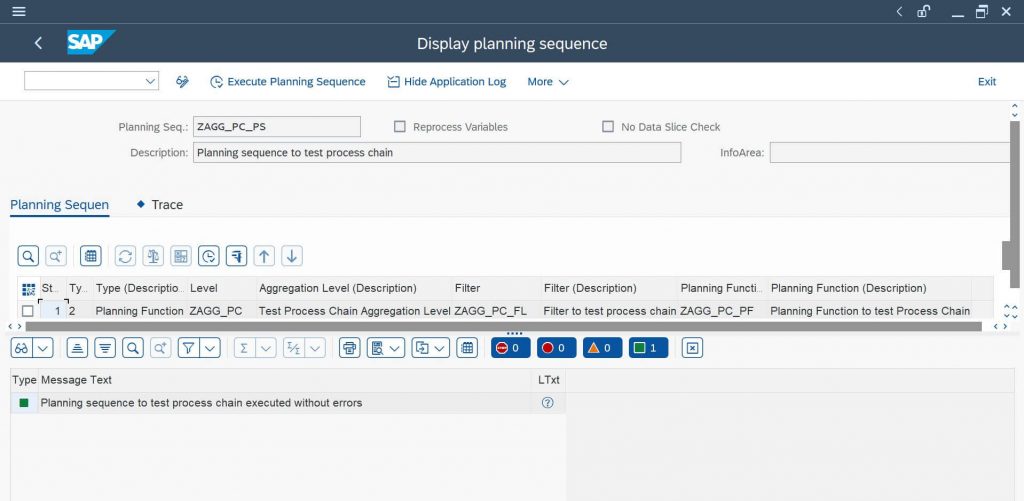The image size is (1024, 501).
Task: Click Hide Application Log button
Action: [447, 82]
